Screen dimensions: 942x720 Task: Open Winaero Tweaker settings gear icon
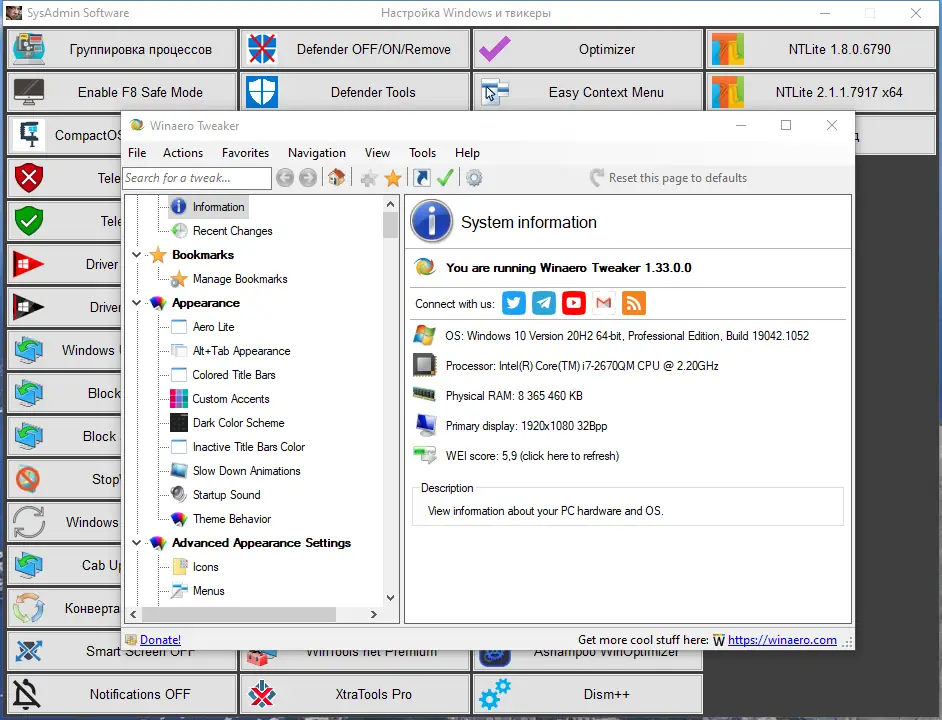click(x=473, y=177)
